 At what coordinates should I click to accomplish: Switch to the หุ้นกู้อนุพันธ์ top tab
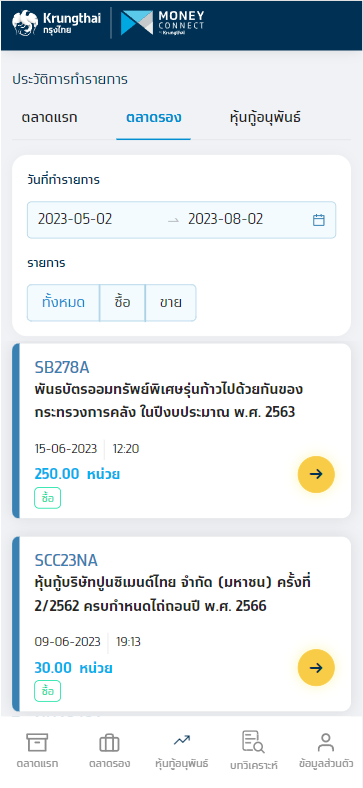pos(265,119)
